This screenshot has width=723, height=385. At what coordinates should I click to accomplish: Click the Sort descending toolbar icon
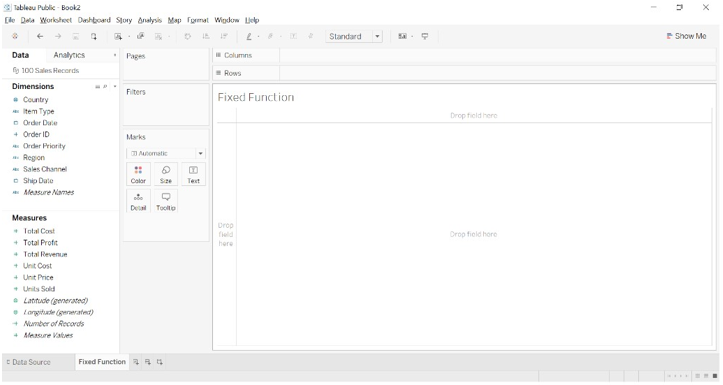(224, 36)
